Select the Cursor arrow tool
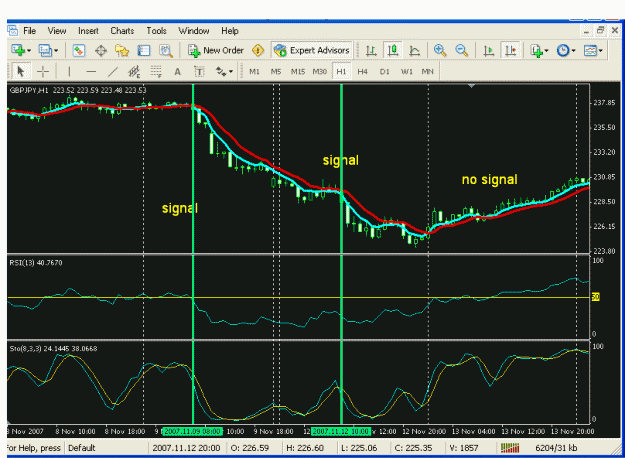This screenshot has width=625, height=458. 20,72
